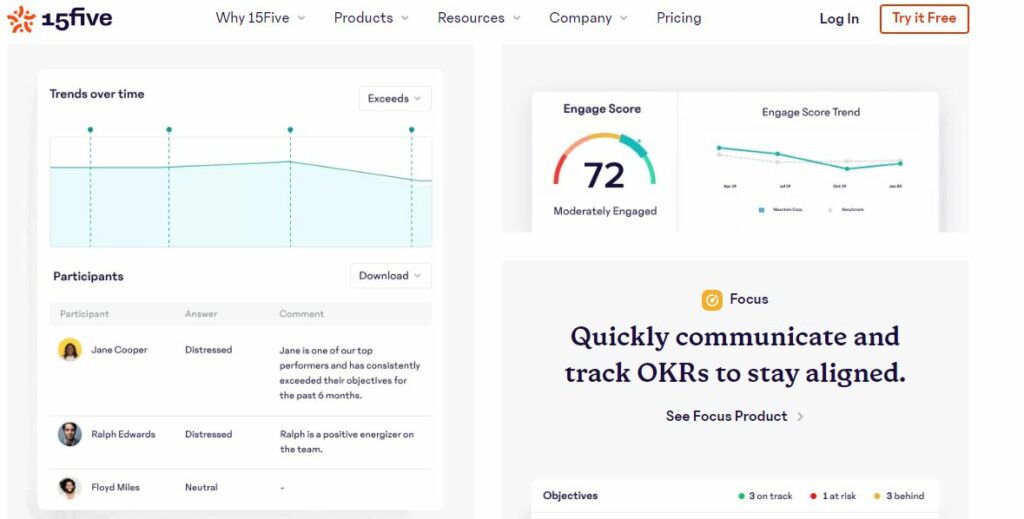1024x519 pixels.
Task: Click the chevron next to Products
Action: pyautogui.click(x=405, y=18)
